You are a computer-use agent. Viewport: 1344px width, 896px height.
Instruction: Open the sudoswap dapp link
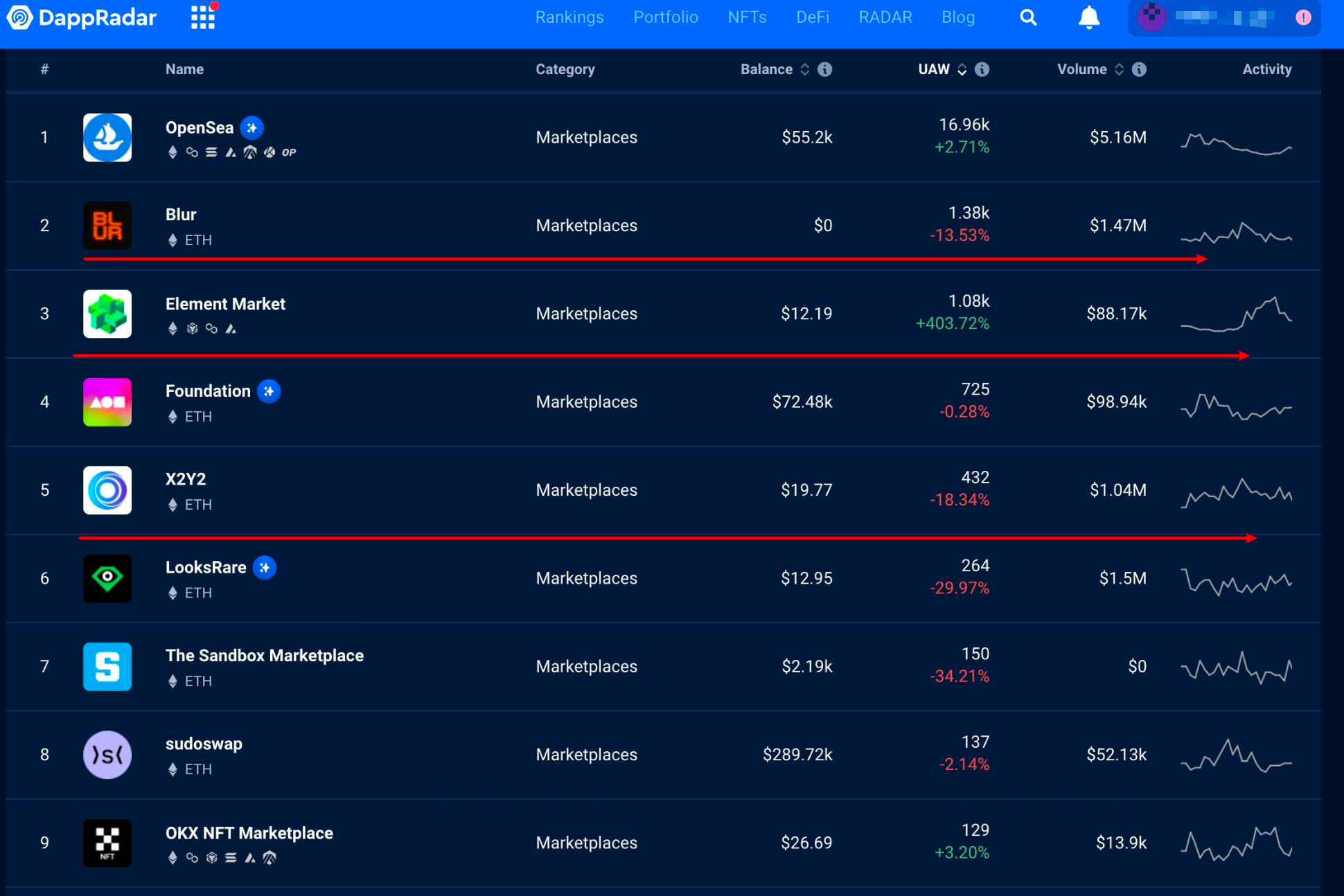204,744
